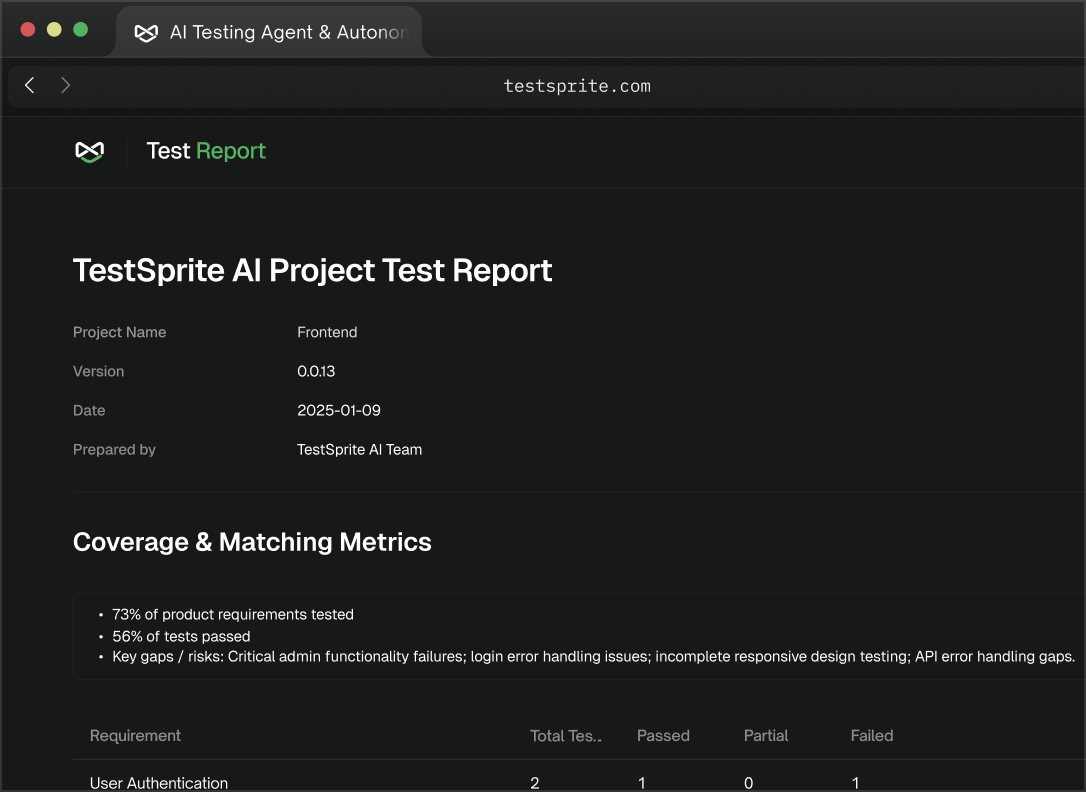Click the testsprite.com address bar
The width and height of the screenshot is (1086, 792).
[x=577, y=86]
